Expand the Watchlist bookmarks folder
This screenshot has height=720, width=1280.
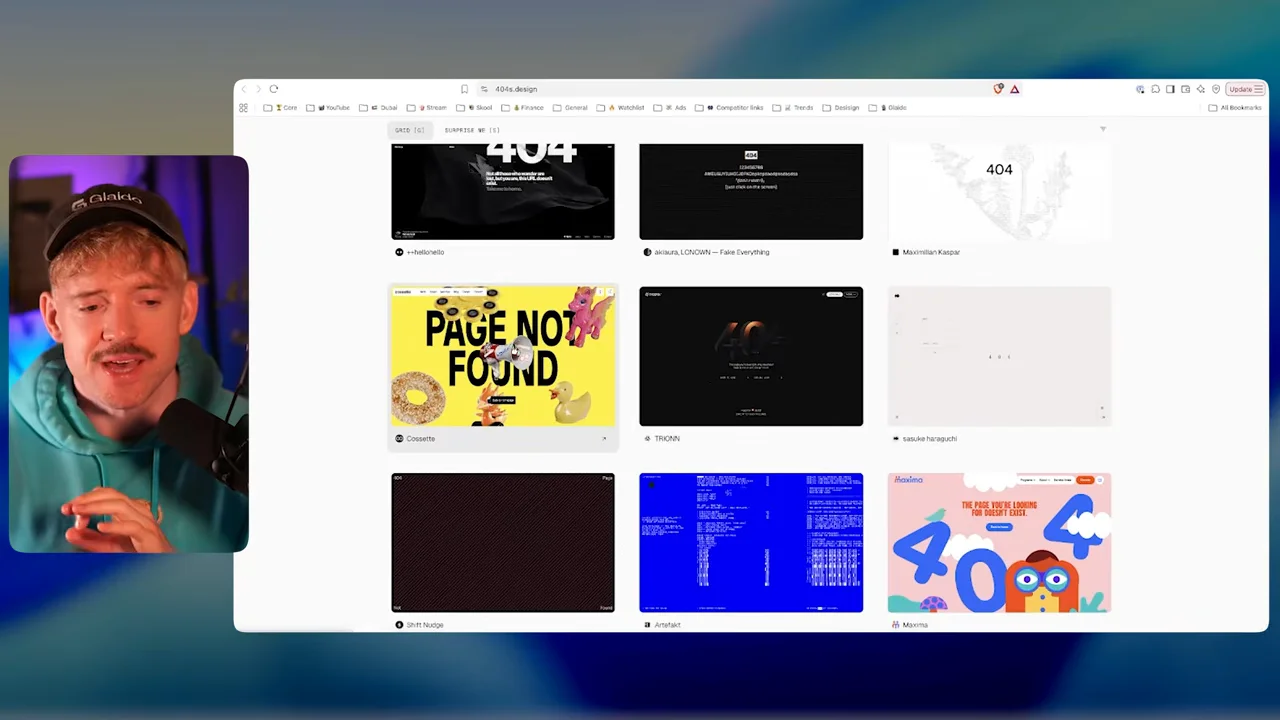point(621,108)
